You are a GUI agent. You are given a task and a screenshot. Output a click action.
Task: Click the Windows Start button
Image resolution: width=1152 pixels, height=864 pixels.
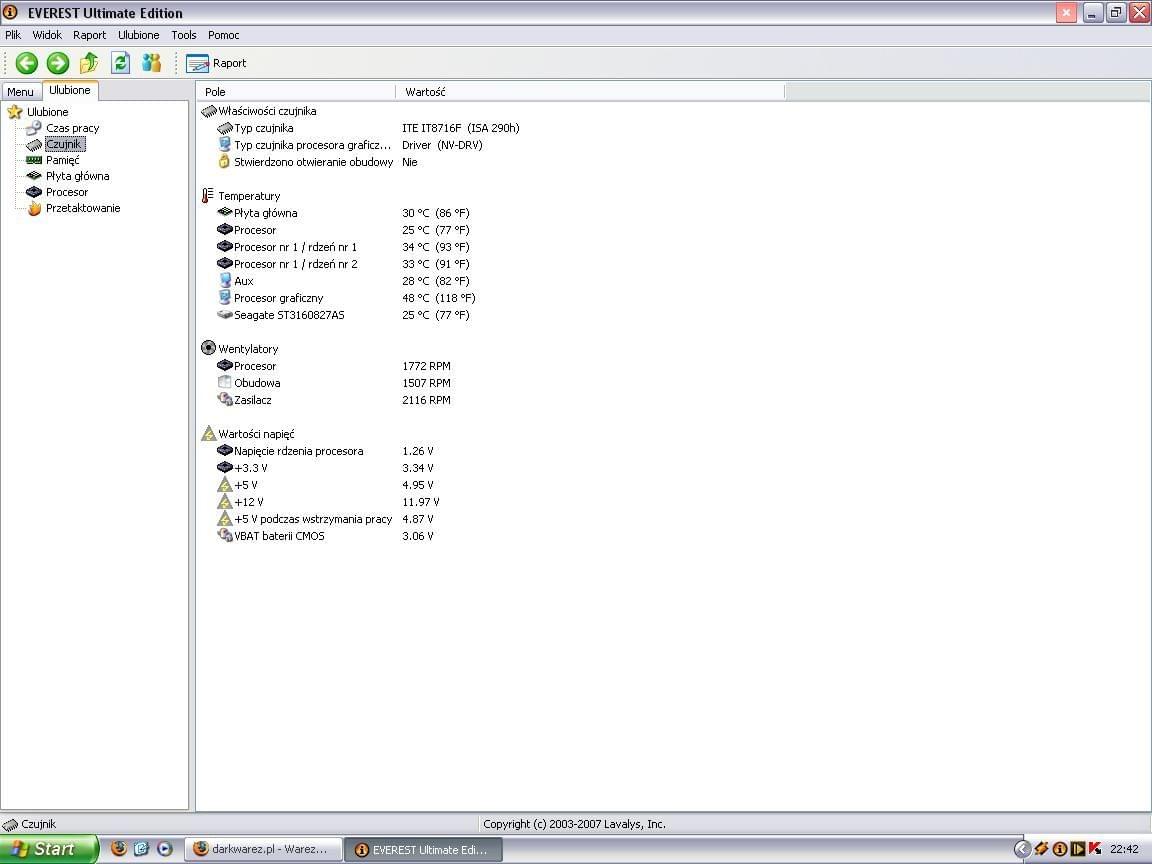48,849
